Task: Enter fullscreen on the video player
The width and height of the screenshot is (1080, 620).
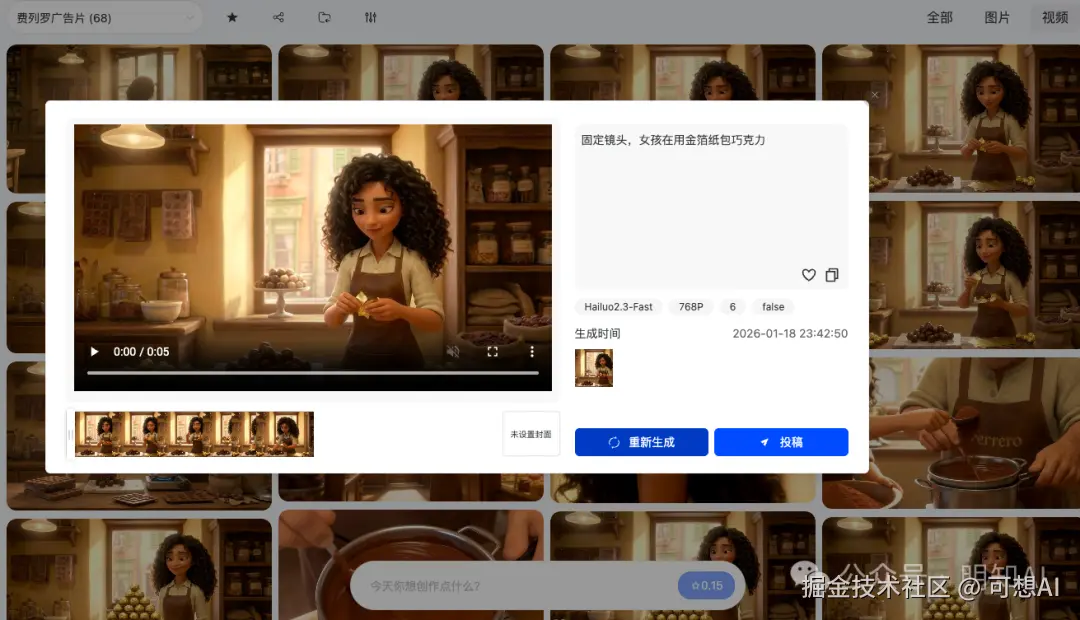Action: click(492, 351)
